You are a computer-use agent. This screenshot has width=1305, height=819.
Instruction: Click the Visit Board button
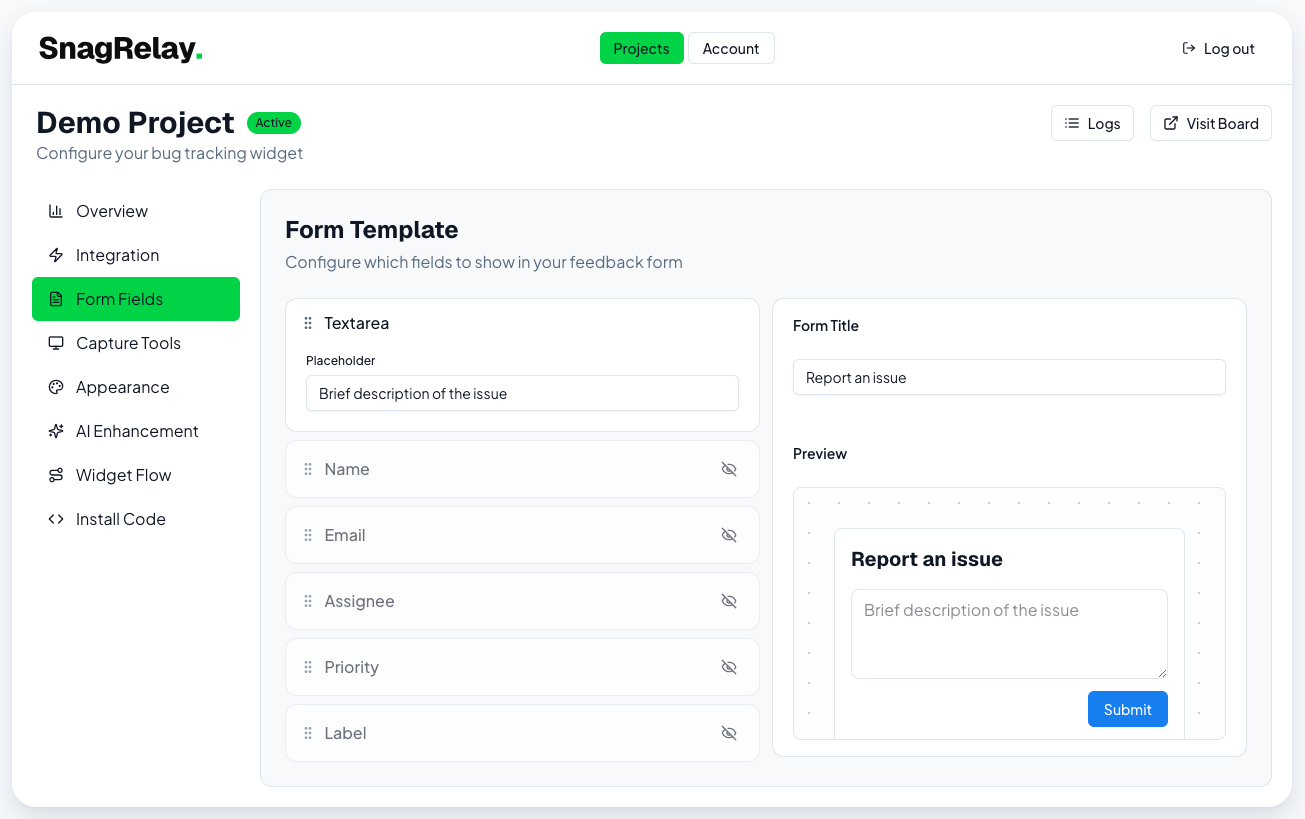[x=1211, y=123]
